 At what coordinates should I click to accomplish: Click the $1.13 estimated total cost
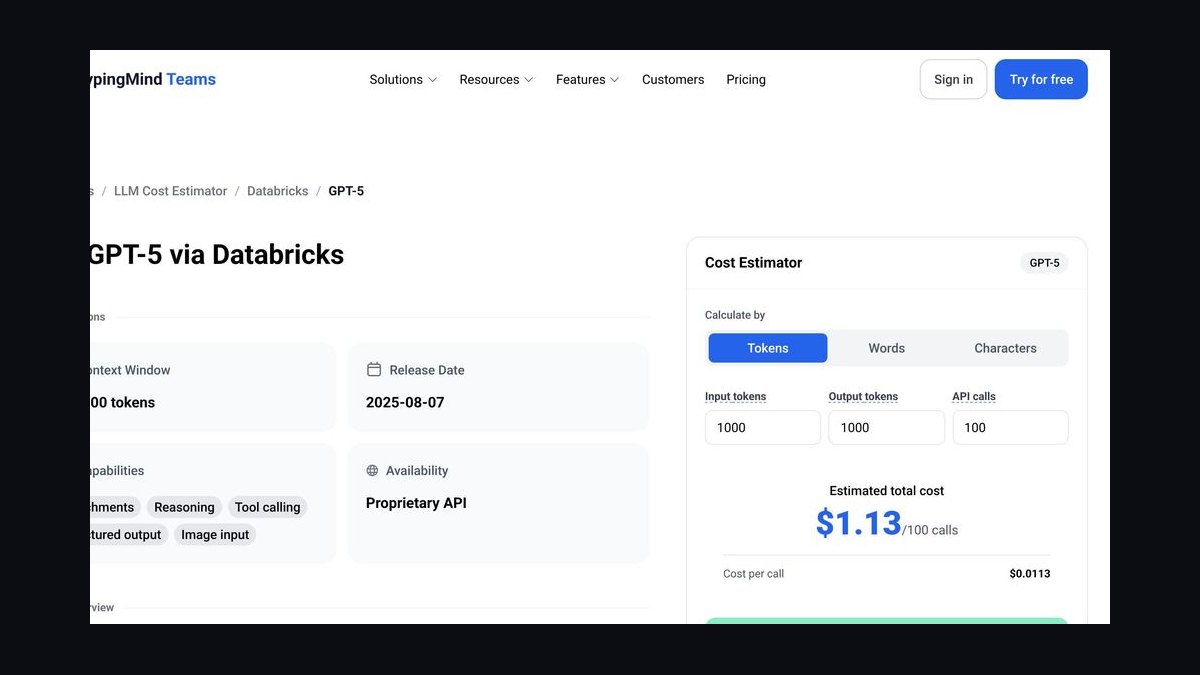coord(858,523)
